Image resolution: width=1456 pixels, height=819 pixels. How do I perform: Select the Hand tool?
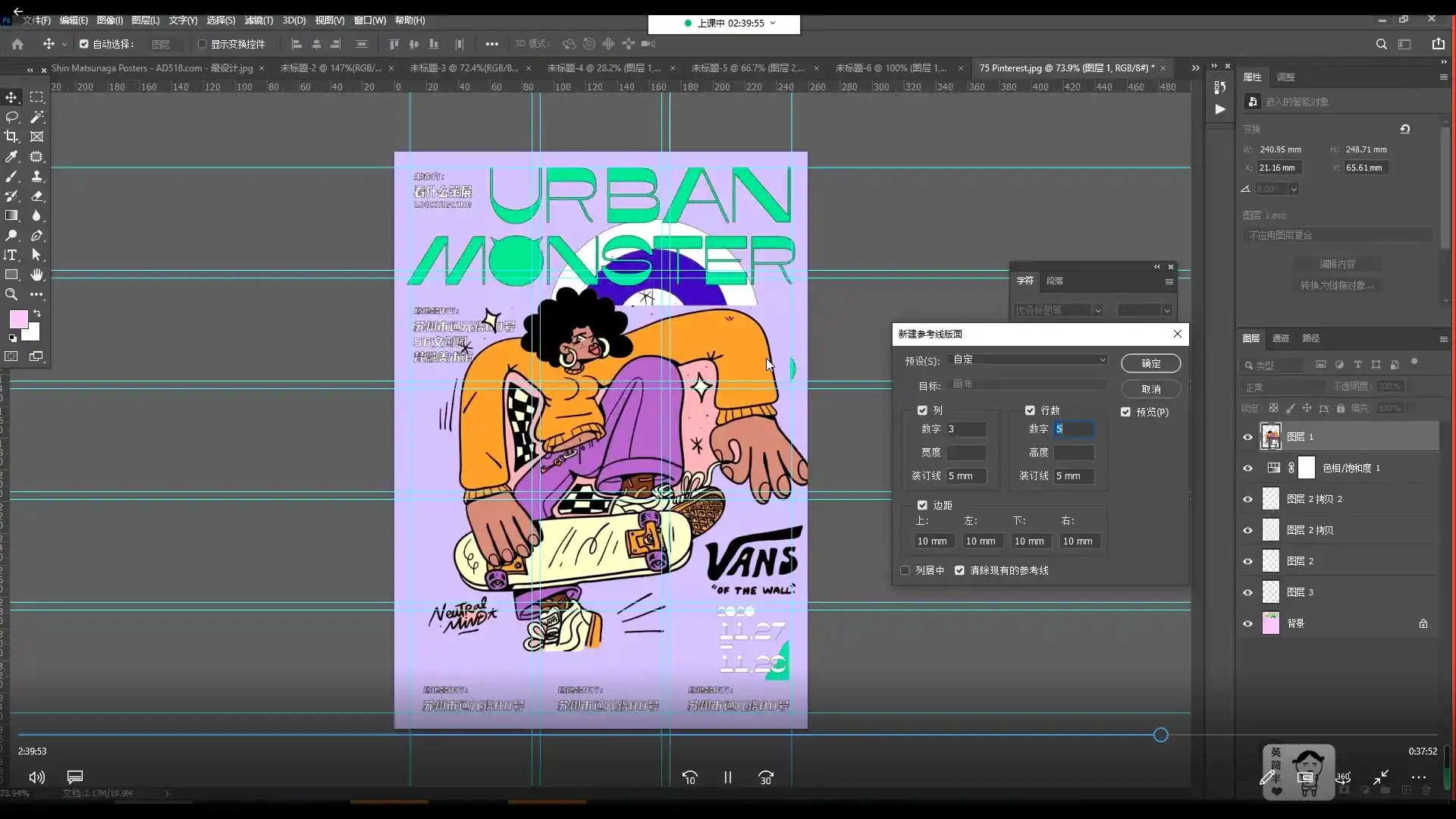[x=36, y=275]
